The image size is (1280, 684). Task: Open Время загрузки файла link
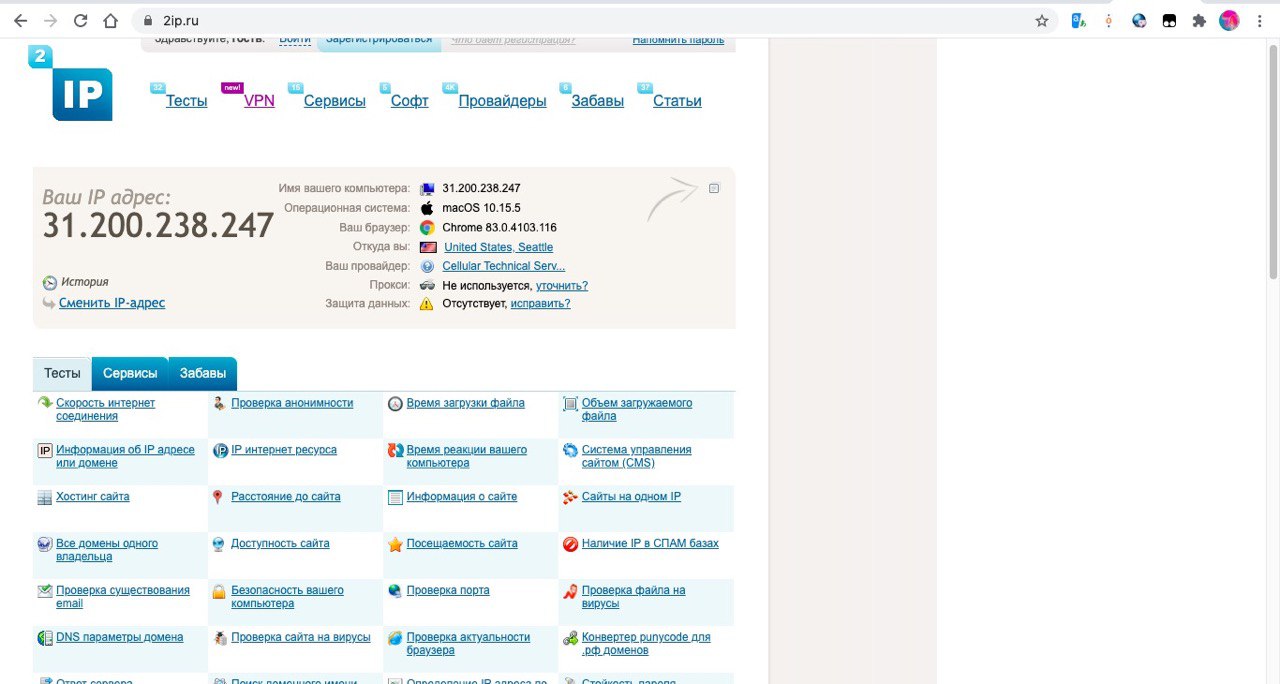(466, 403)
